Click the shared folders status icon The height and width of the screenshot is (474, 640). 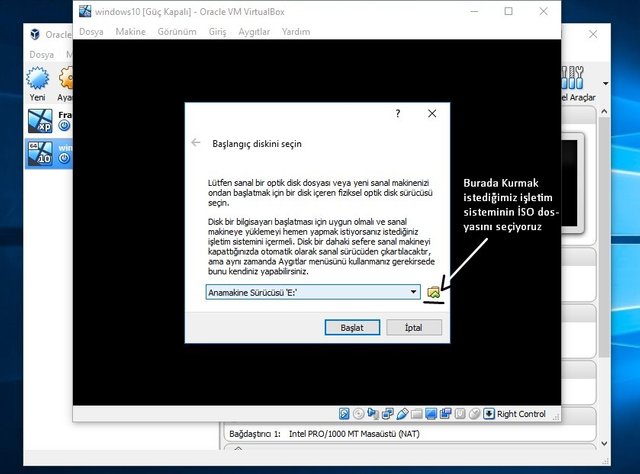coord(416,414)
